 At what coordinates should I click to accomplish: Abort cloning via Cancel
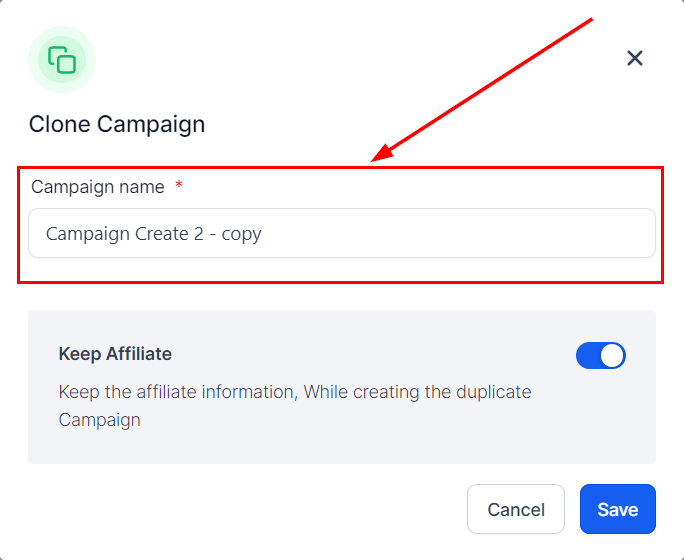pyautogui.click(x=515, y=509)
